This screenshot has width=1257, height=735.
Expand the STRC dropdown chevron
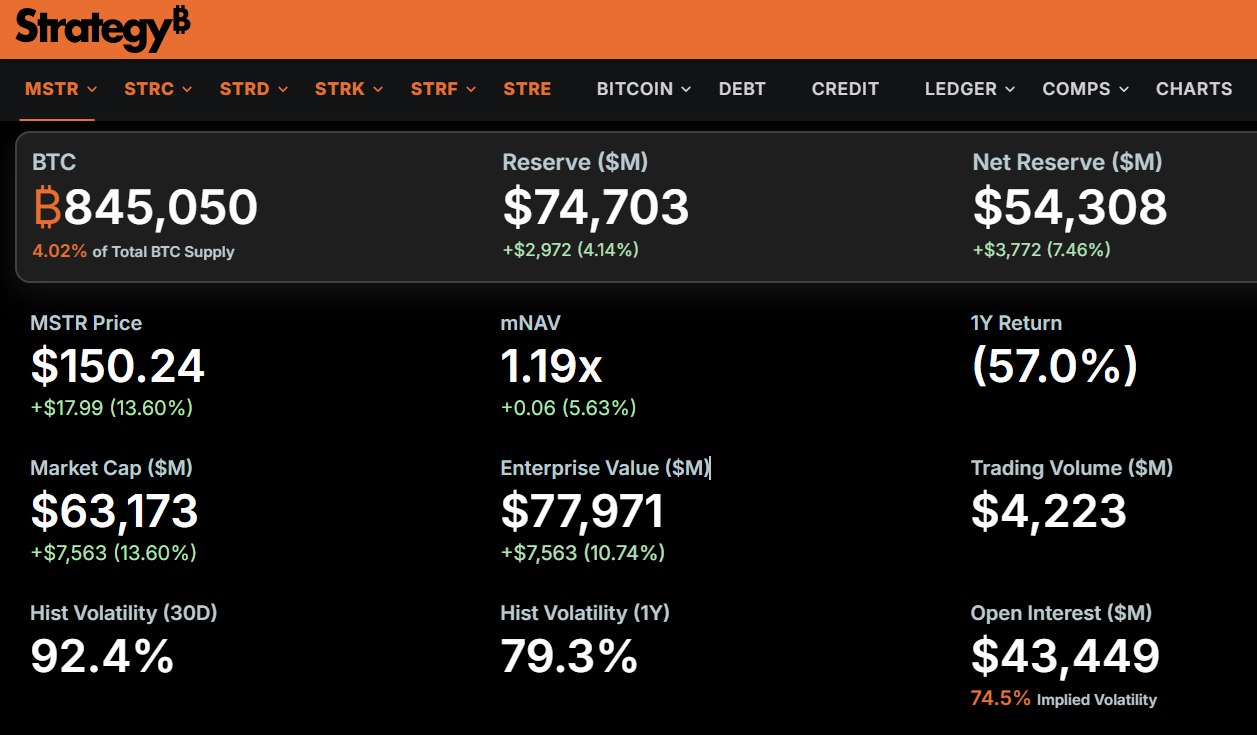[x=188, y=89]
